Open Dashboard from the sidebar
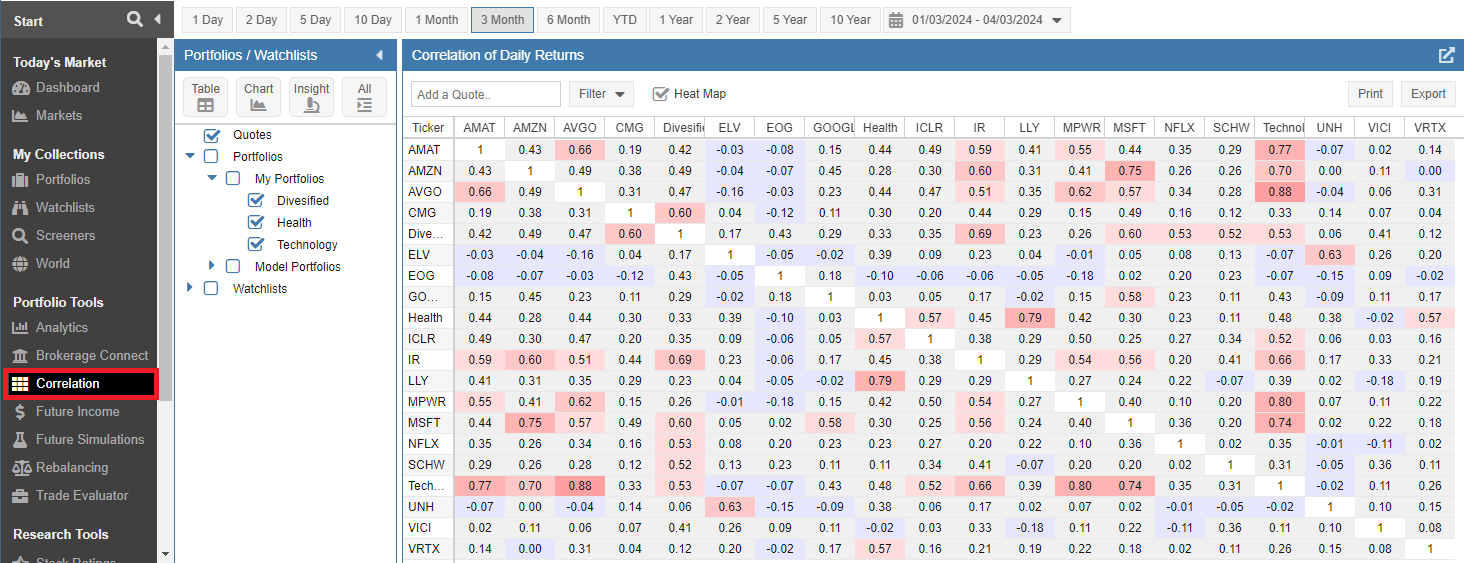The width and height of the screenshot is (1464, 563). (x=67, y=88)
